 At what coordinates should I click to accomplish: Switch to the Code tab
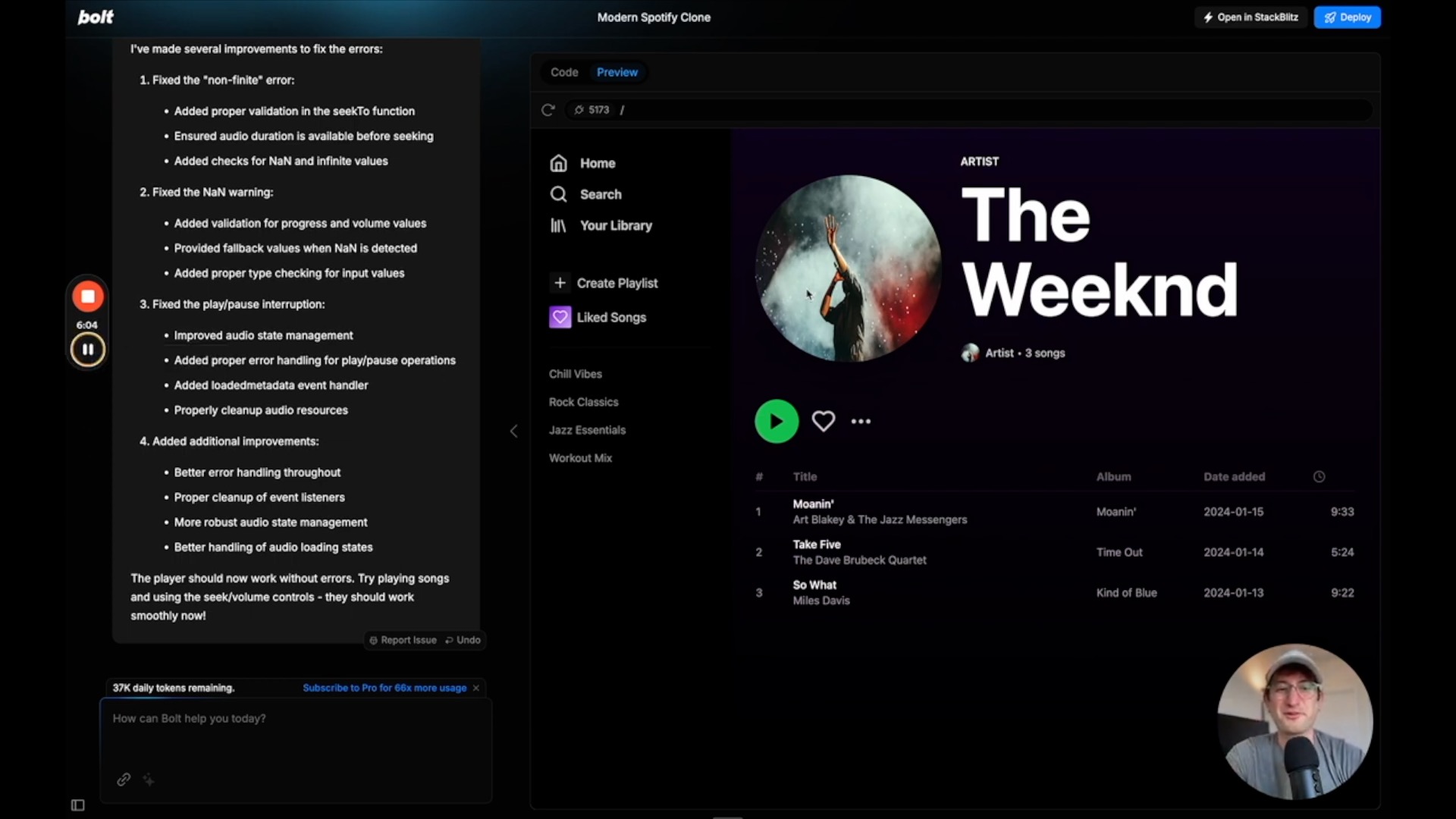(x=564, y=72)
